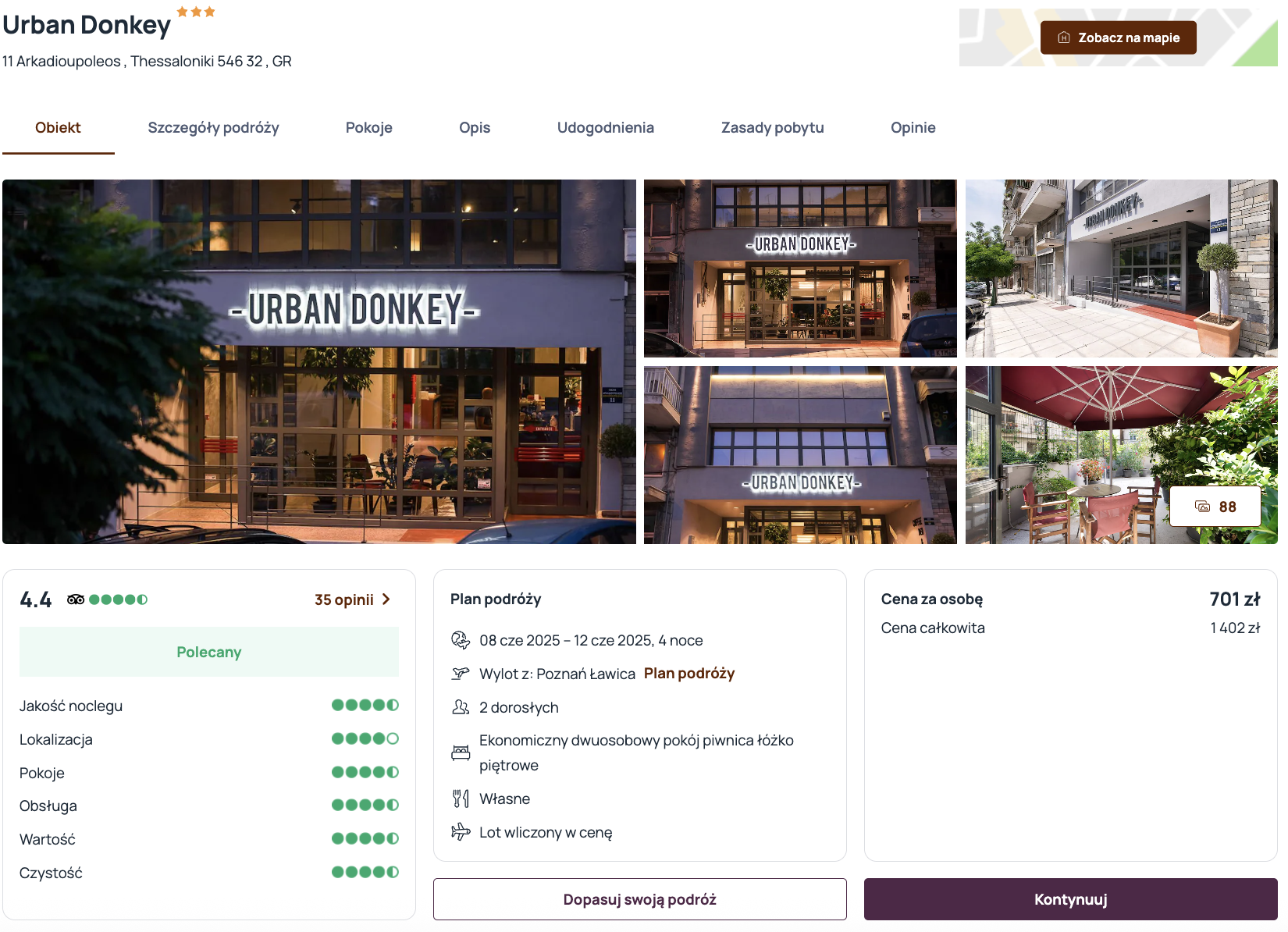Screen dimensions: 1288x932
Task: Click the 4.4 rating score
Action: (36, 599)
